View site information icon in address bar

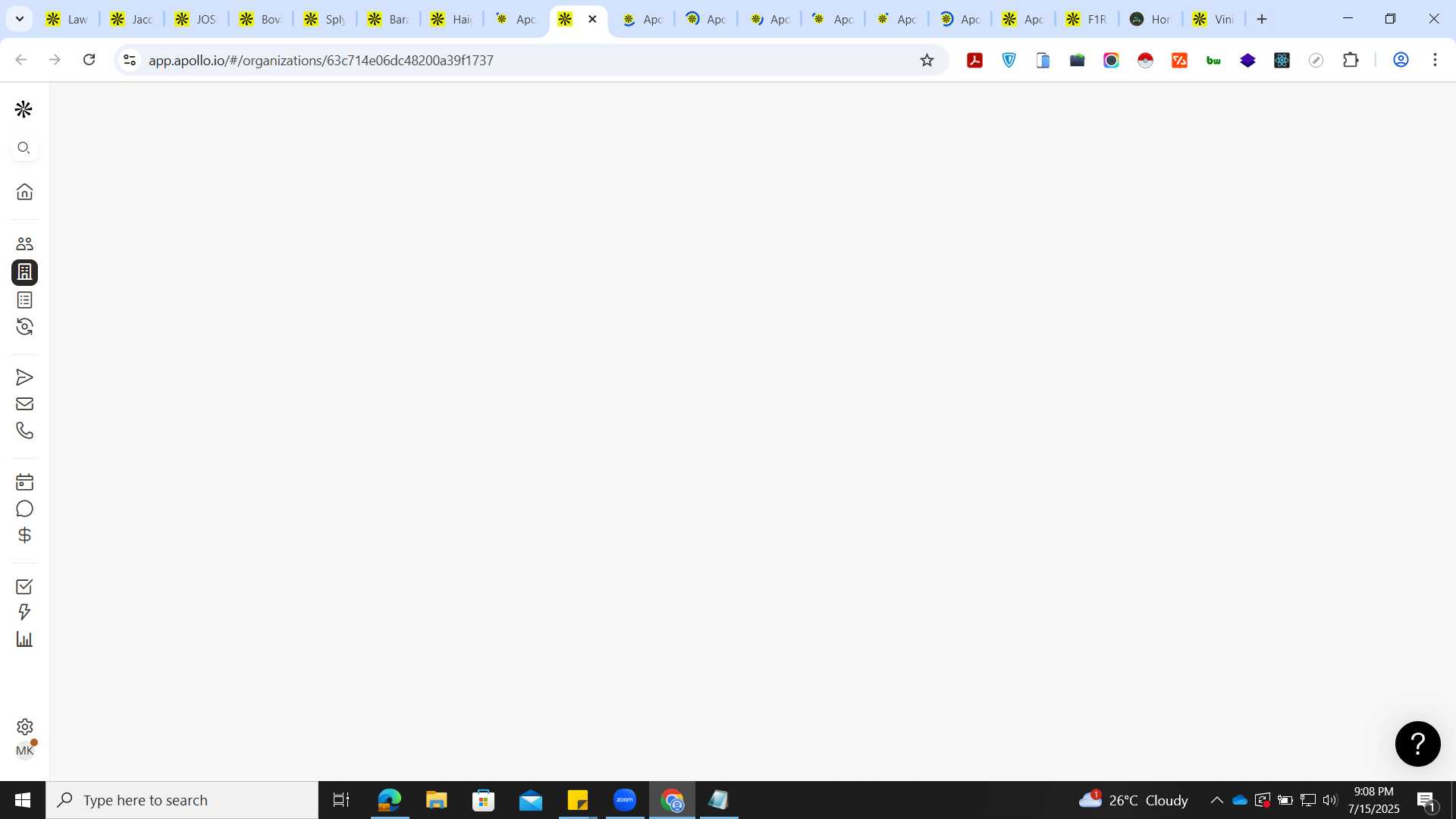click(x=130, y=60)
